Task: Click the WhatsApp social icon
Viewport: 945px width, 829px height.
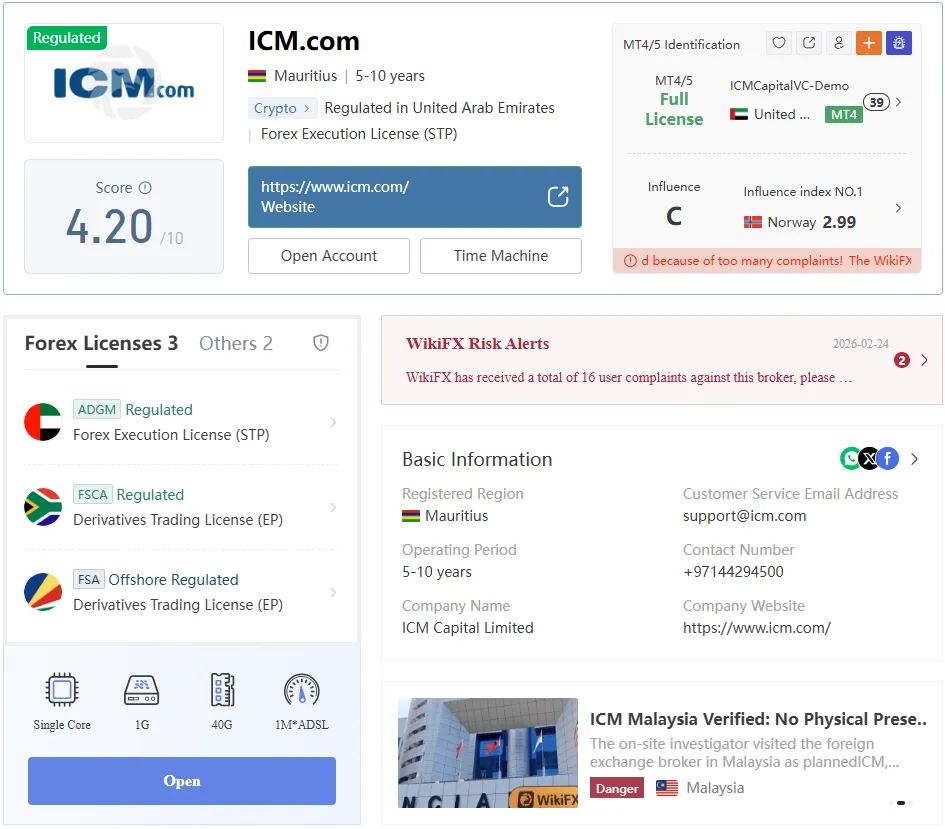Action: (x=850, y=458)
